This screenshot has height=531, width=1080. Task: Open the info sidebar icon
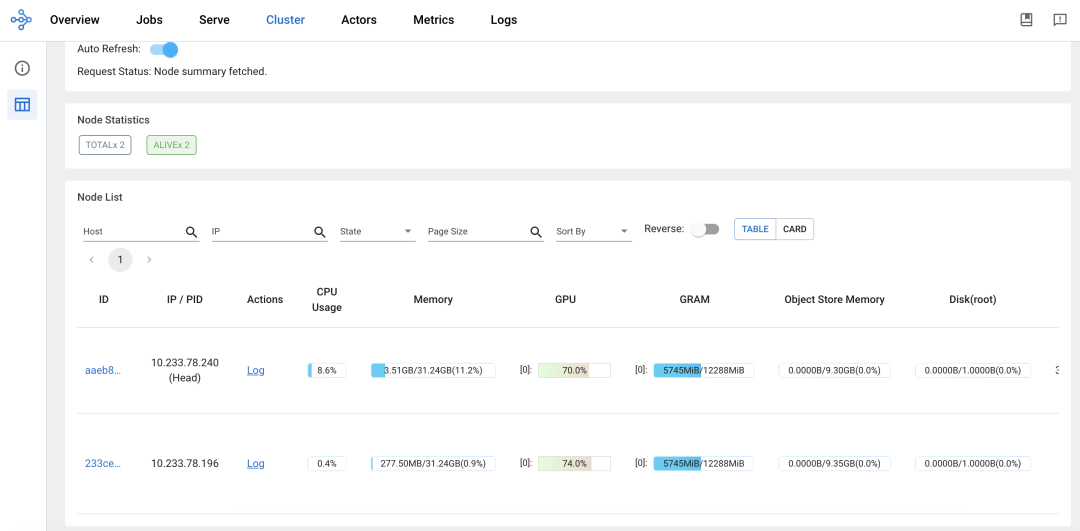[x=22, y=68]
